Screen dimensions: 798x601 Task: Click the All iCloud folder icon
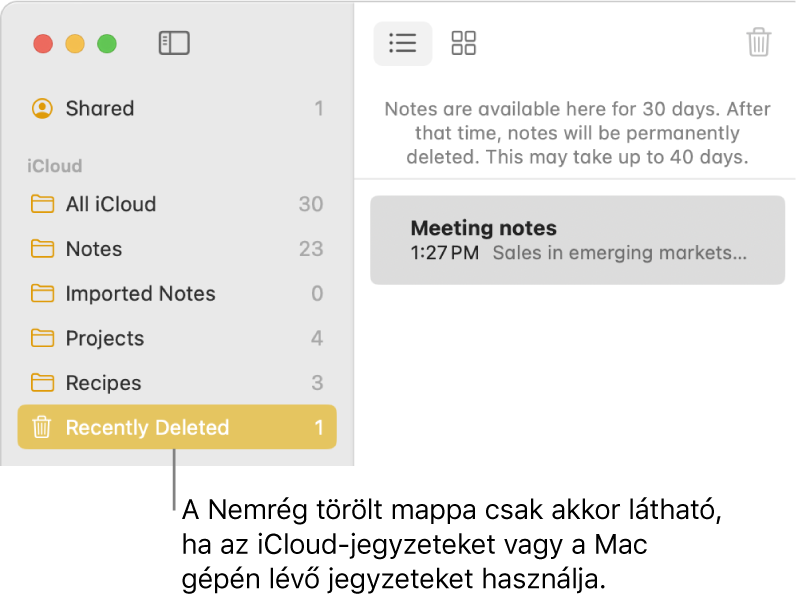click(42, 204)
